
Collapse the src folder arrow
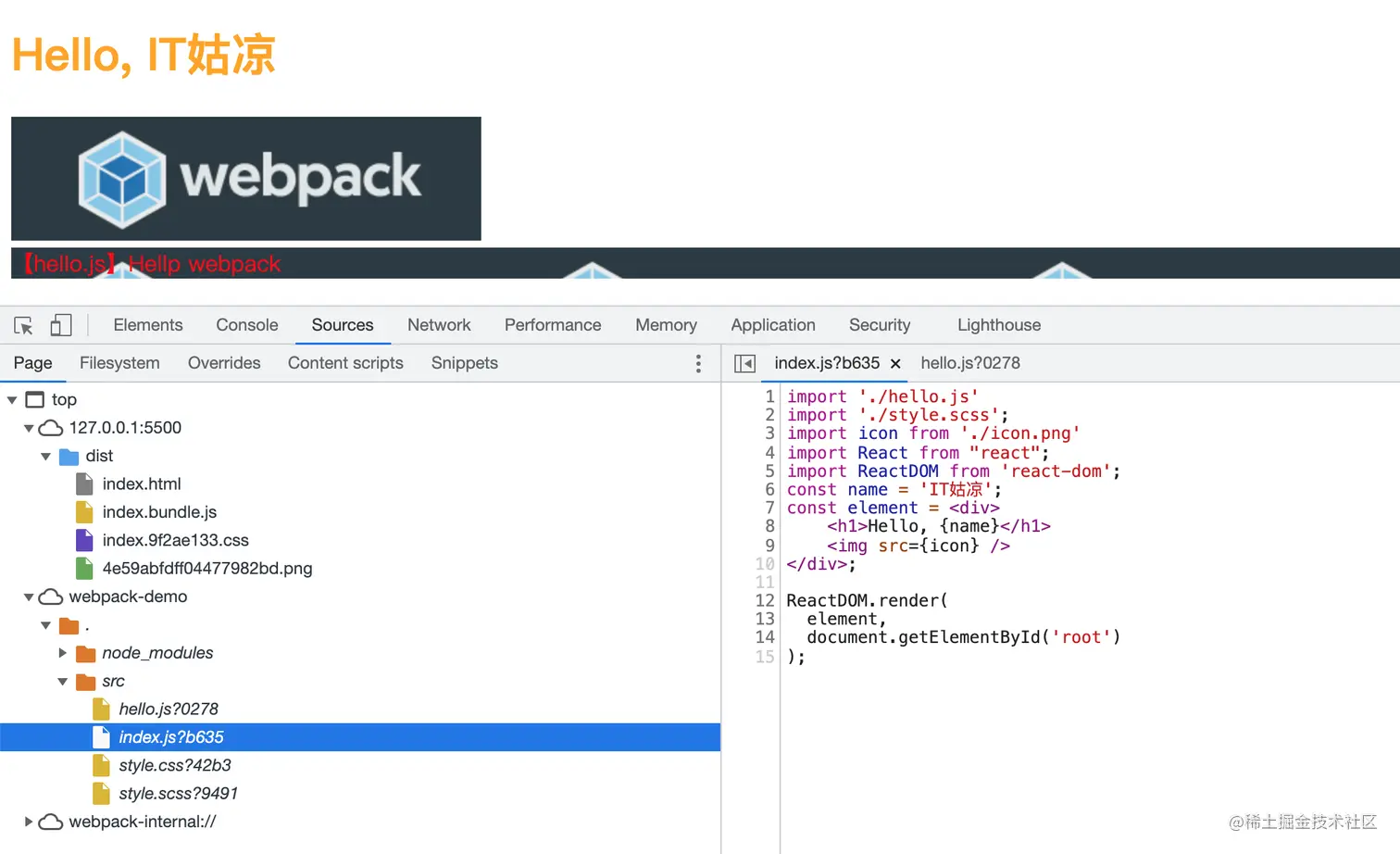[x=62, y=682]
